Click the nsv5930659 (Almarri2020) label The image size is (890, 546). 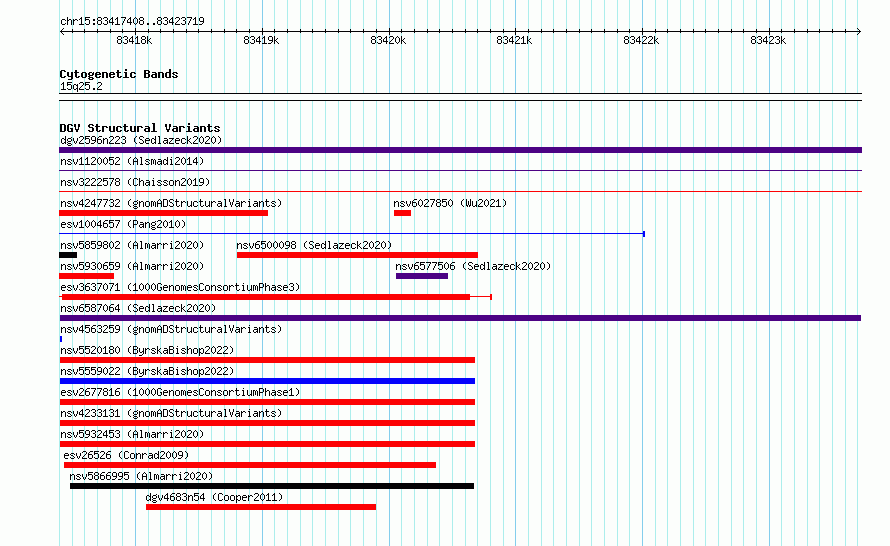(x=132, y=266)
